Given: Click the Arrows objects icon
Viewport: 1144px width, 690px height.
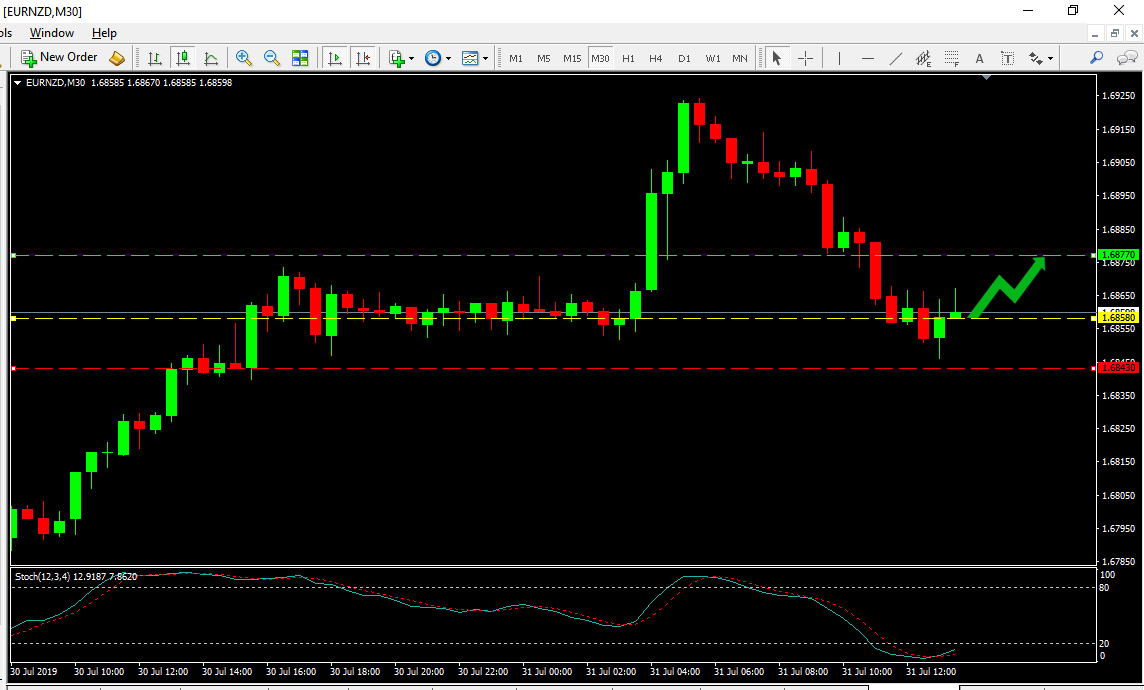Looking at the screenshot, I should tap(1035, 58).
